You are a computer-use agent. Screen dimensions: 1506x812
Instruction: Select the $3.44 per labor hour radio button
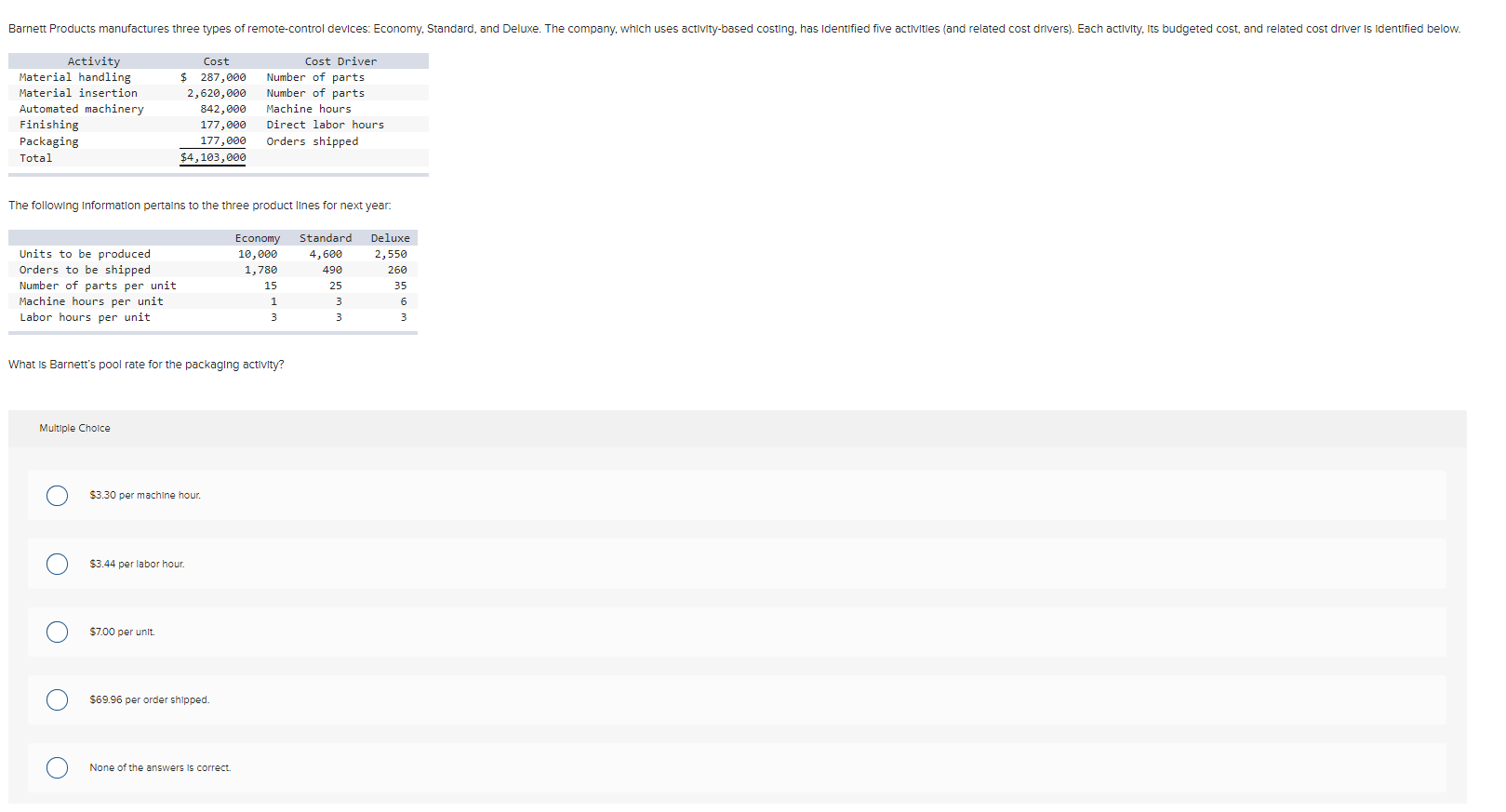pyautogui.click(x=57, y=565)
